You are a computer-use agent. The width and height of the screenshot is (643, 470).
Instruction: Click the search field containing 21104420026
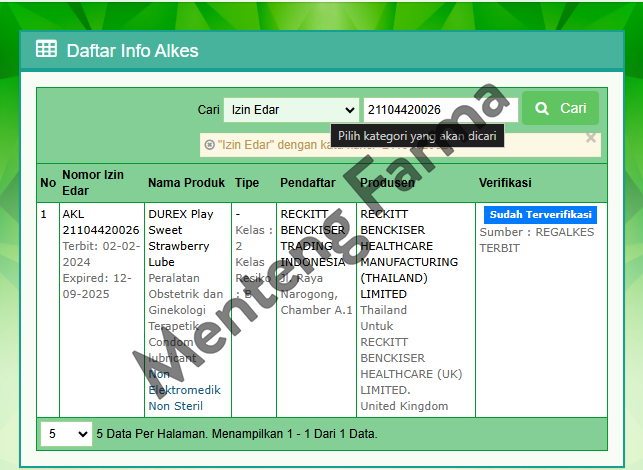pos(439,109)
